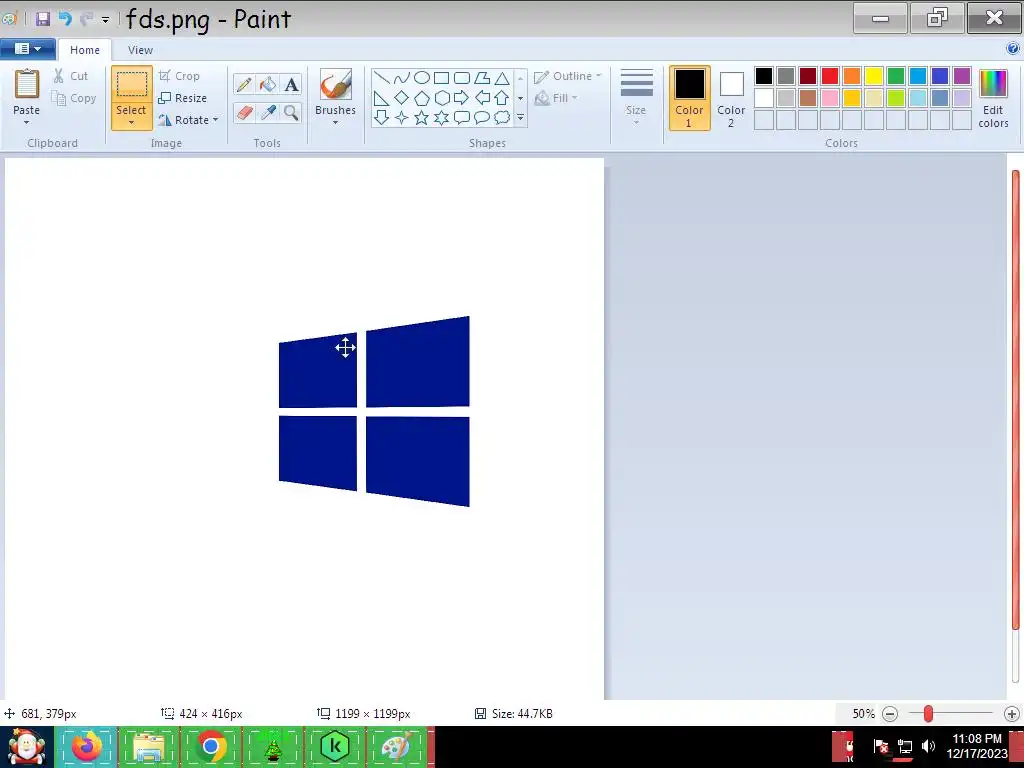Image resolution: width=1024 pixels, height=768 pixels.
Task: Select the Down arrow shape
Action: [381, 118]
